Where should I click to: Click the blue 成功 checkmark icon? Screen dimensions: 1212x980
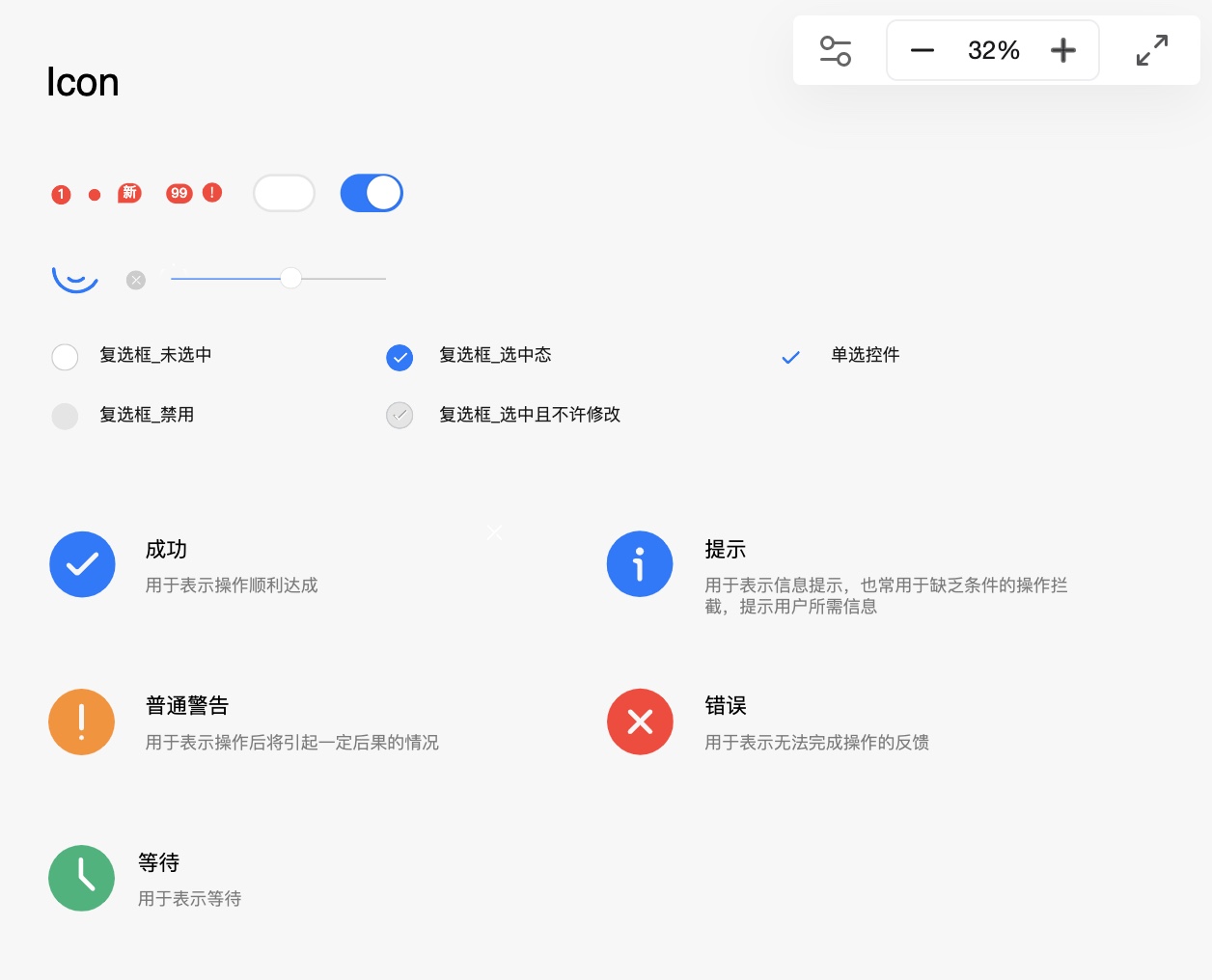tap(82, 564)
